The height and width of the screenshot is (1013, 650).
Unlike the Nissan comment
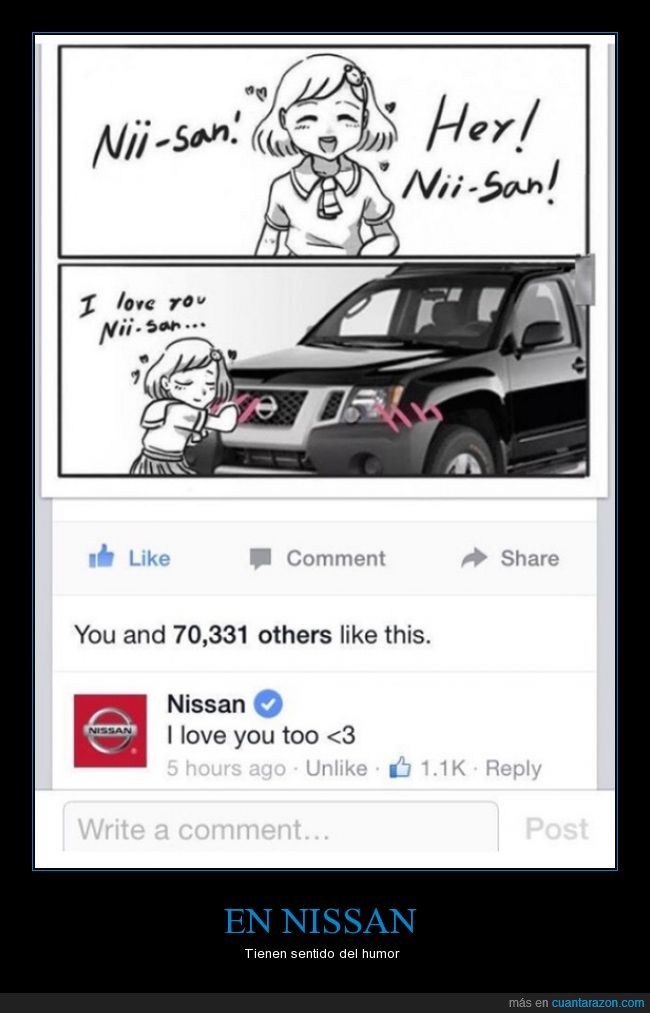tap(336, 768)
